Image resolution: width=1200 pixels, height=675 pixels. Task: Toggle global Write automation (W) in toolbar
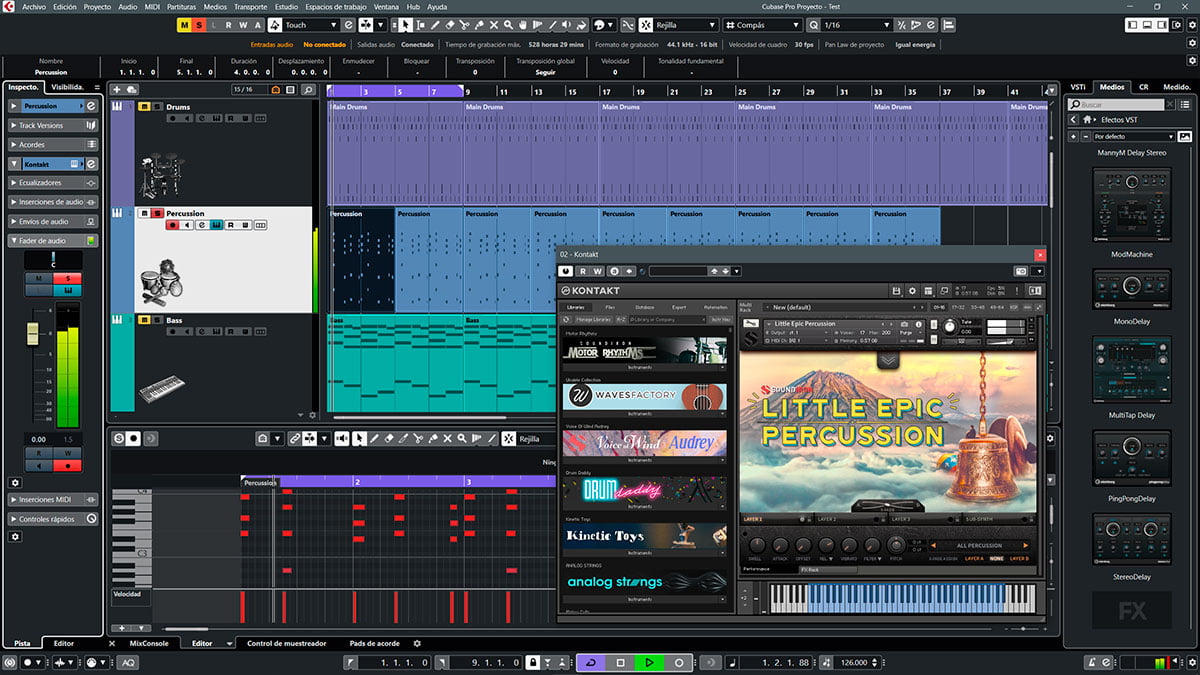coord(243,25)
